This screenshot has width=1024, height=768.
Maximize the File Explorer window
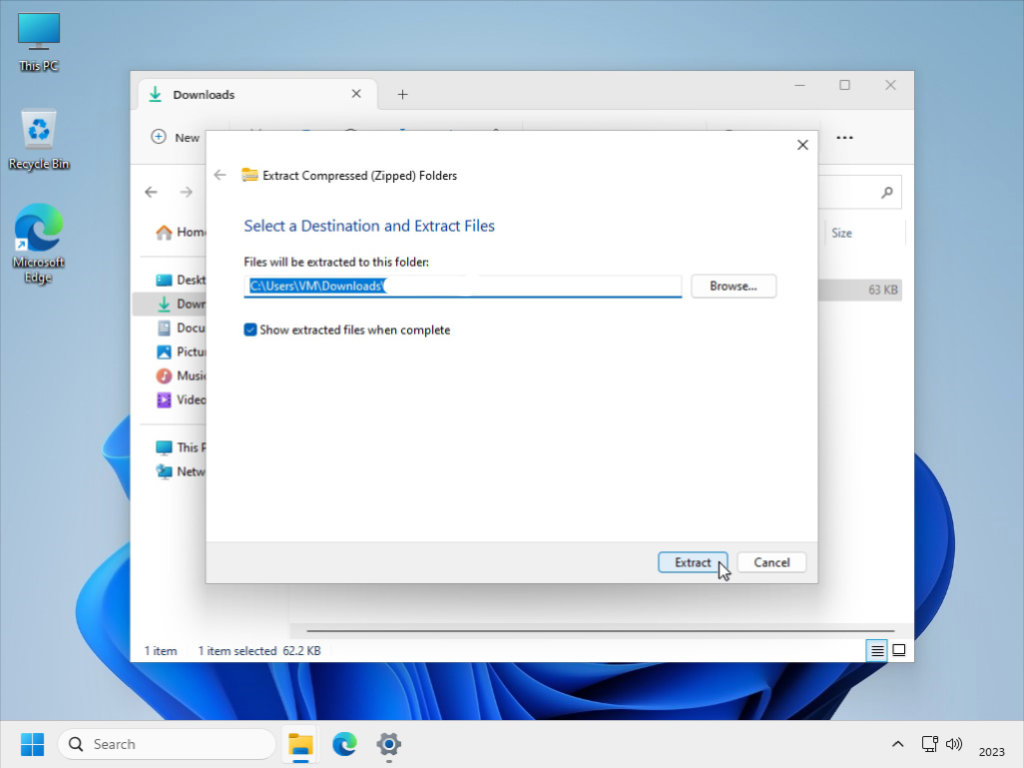coord(844,86)
